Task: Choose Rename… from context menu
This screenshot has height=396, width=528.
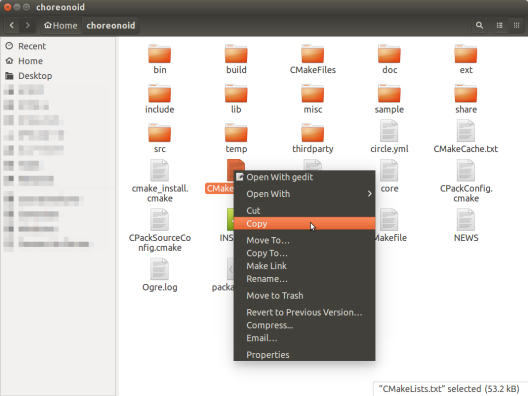Action: pos(304,279)
